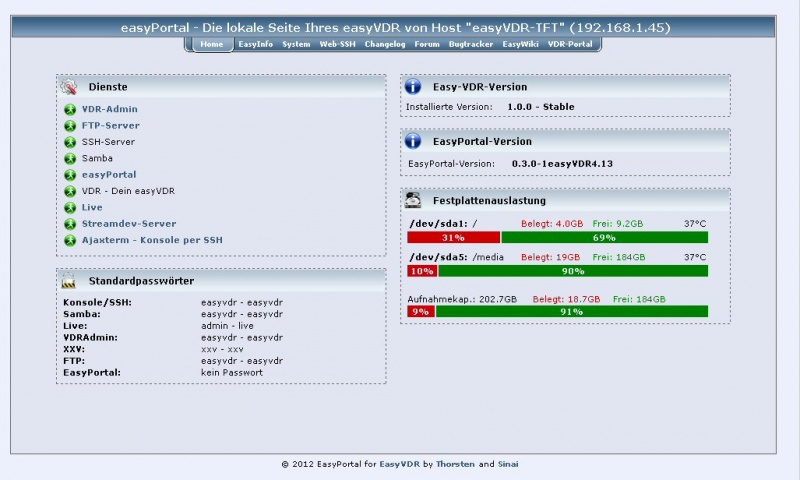
Task: Click the Dienste panel header icon
Action: pyautogui.click(x=69, y=87)
